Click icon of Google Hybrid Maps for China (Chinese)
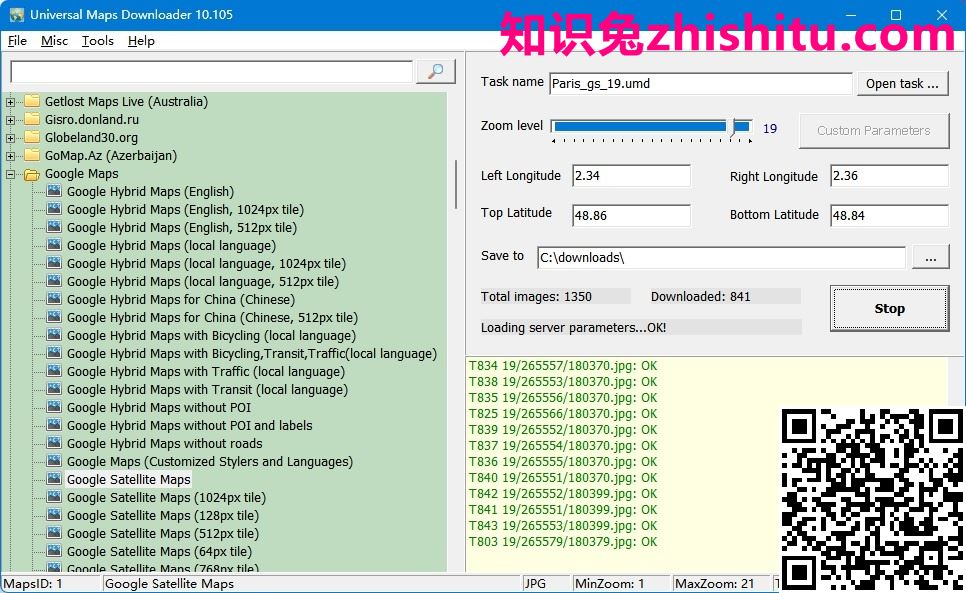Screen dimensions: 966x593 point(54,299)
